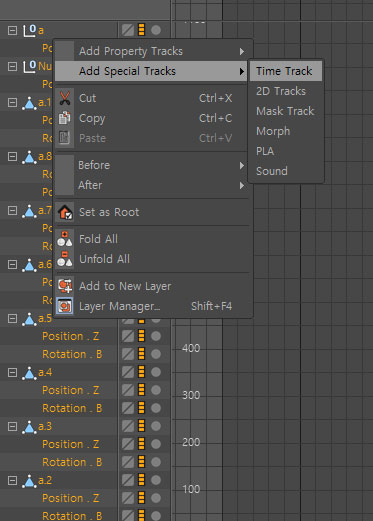Toggle layer swatch for a.4 Rotation . B

click(x=128, y=408)
